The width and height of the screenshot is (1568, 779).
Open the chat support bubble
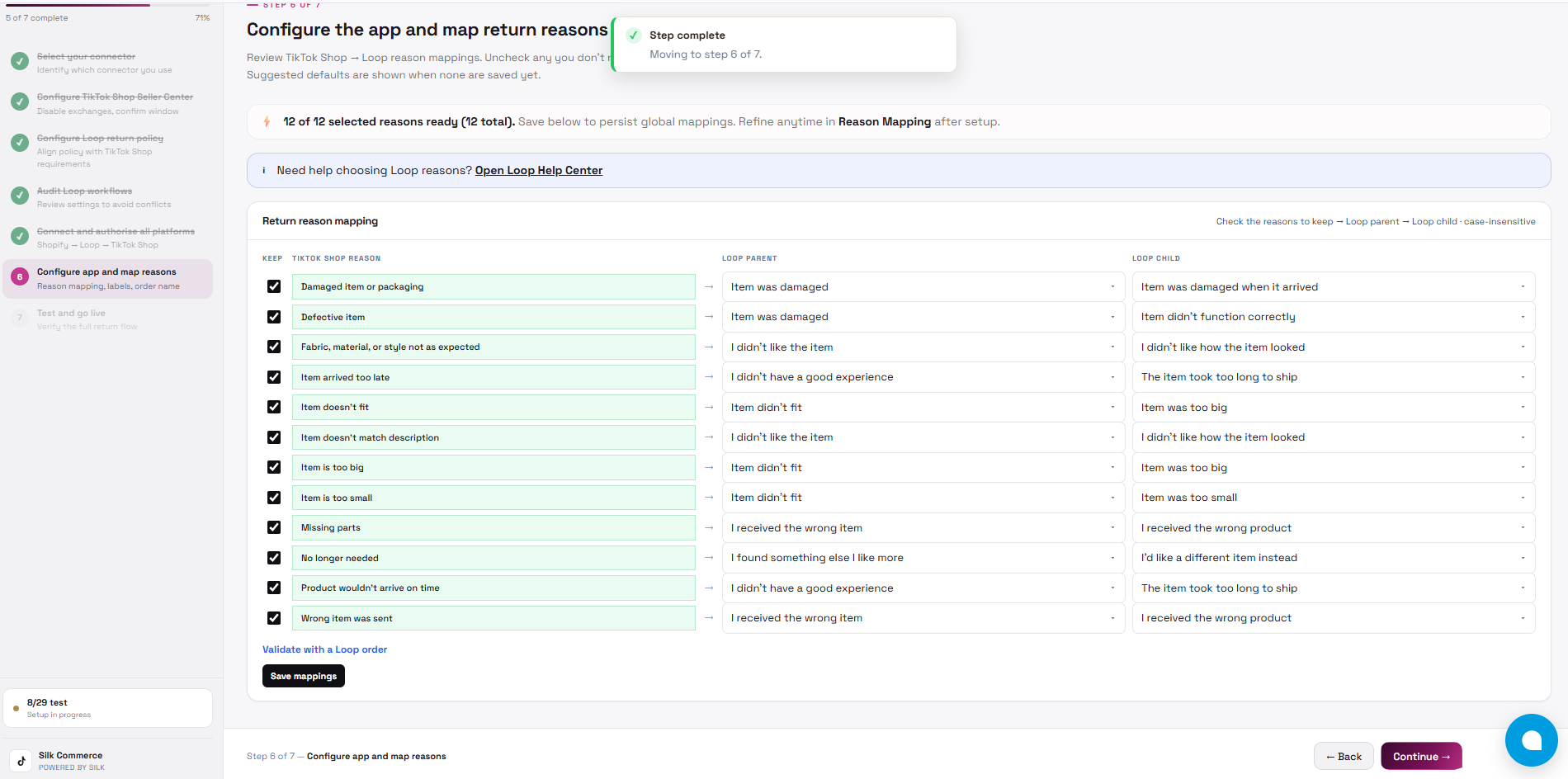[x=1531, y=740]
